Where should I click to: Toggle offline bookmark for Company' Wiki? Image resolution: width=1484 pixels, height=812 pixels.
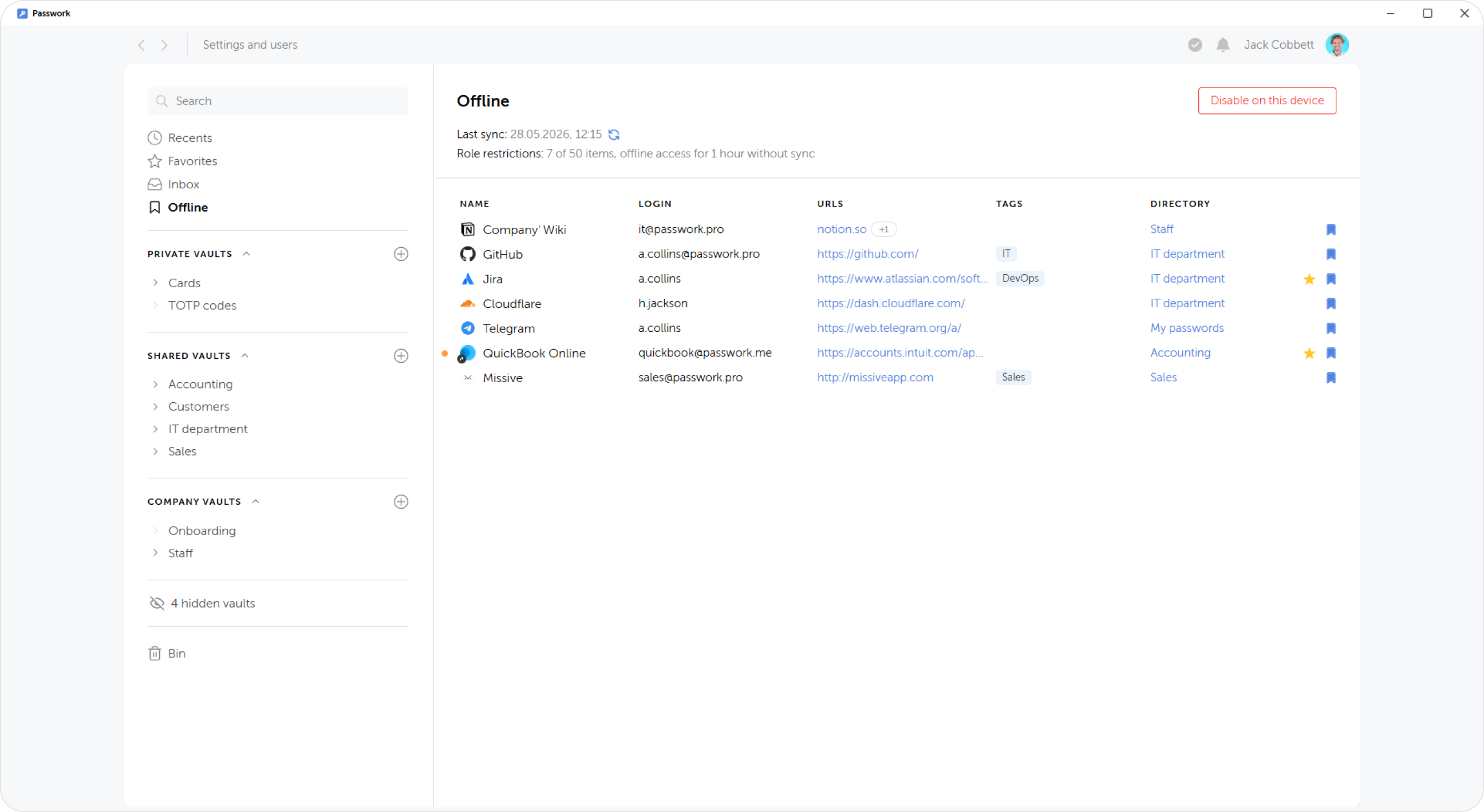tap(1331, 230)
